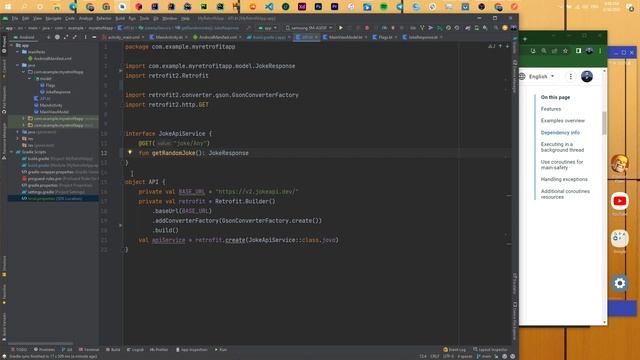Open the Edit menu
Screen dimensions: 640x360
tap(25, 18)
